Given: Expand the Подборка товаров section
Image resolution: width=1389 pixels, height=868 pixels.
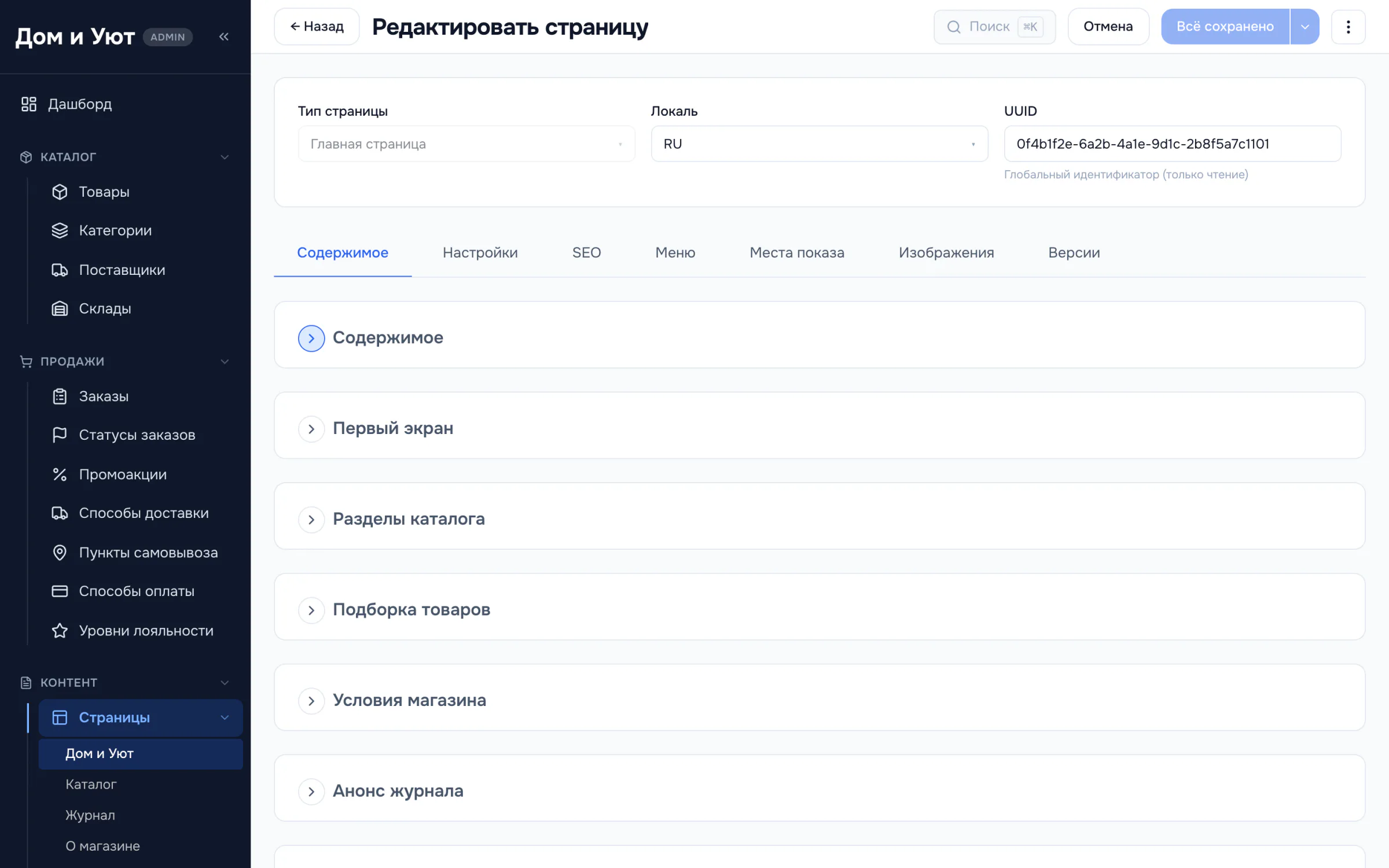Looking at the screenshot, I should pos(311,610).
